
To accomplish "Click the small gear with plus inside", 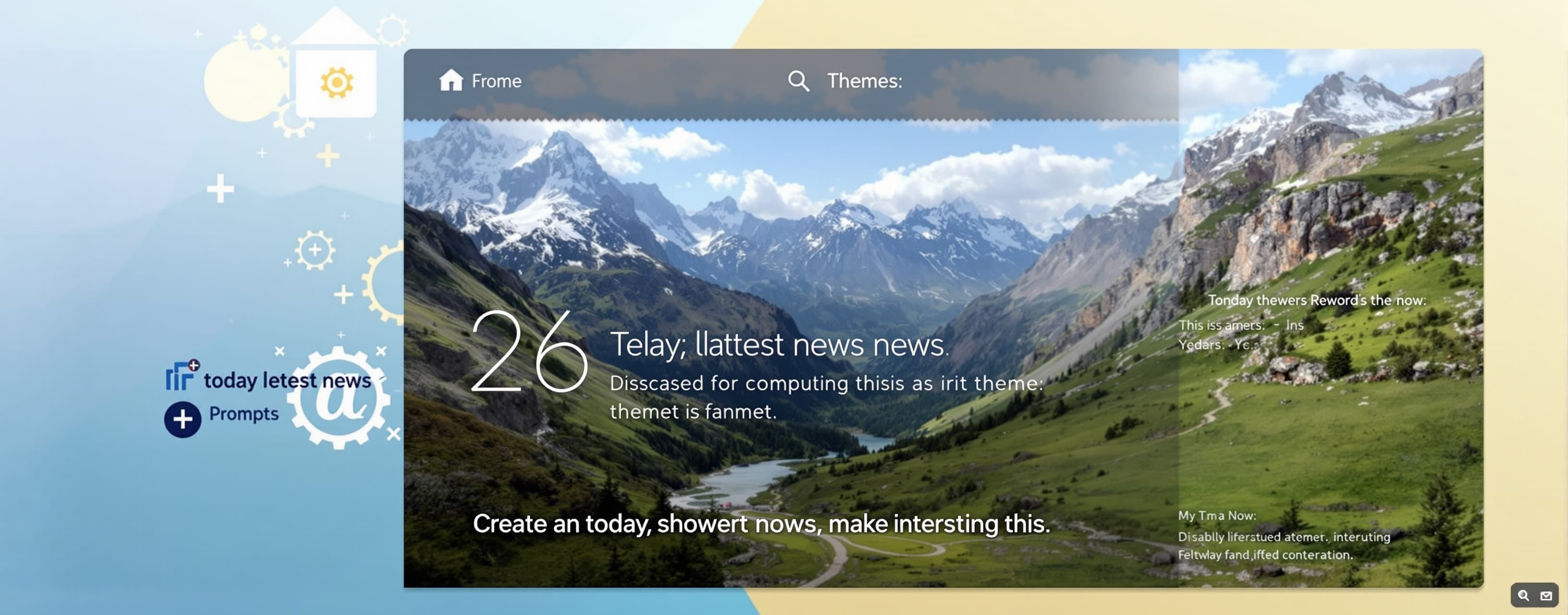I will [x=315, y=250].
